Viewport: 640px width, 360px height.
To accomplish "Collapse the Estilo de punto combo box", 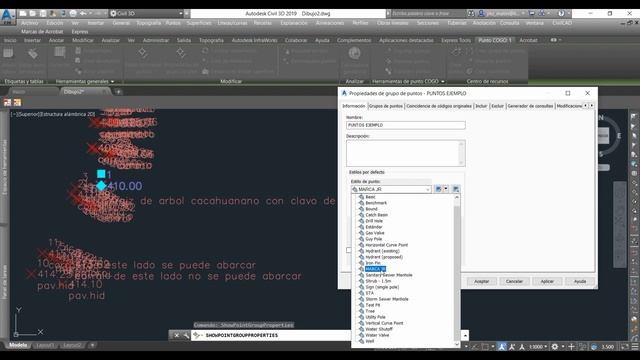I will tap(427, 189).
